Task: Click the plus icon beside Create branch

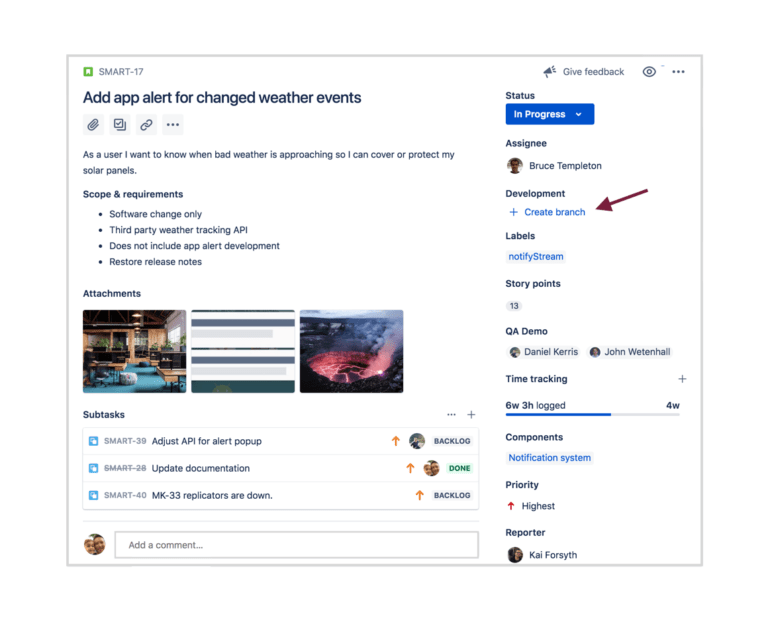Action: tap(513, 212)
